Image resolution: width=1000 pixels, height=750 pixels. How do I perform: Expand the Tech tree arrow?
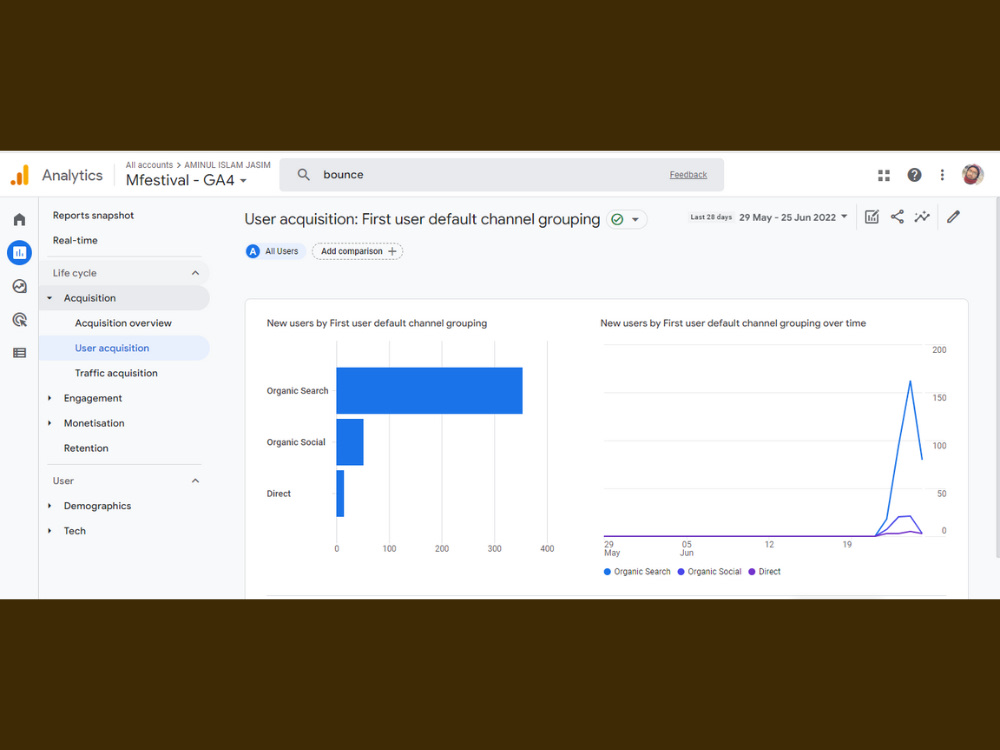tap(50, 531)
